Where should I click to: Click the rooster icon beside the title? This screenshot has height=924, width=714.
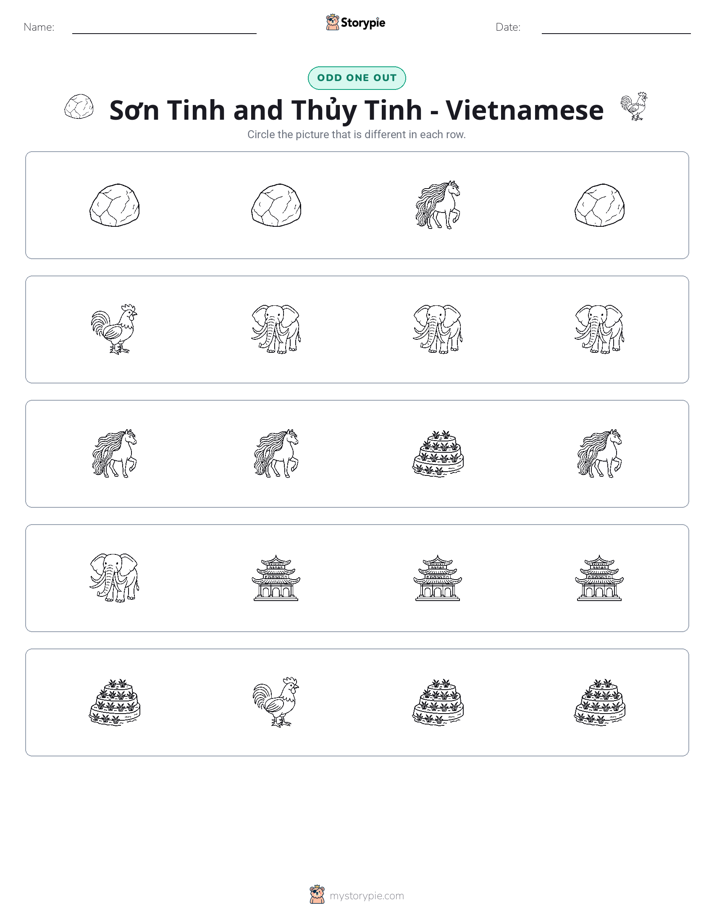click(634, 107)
